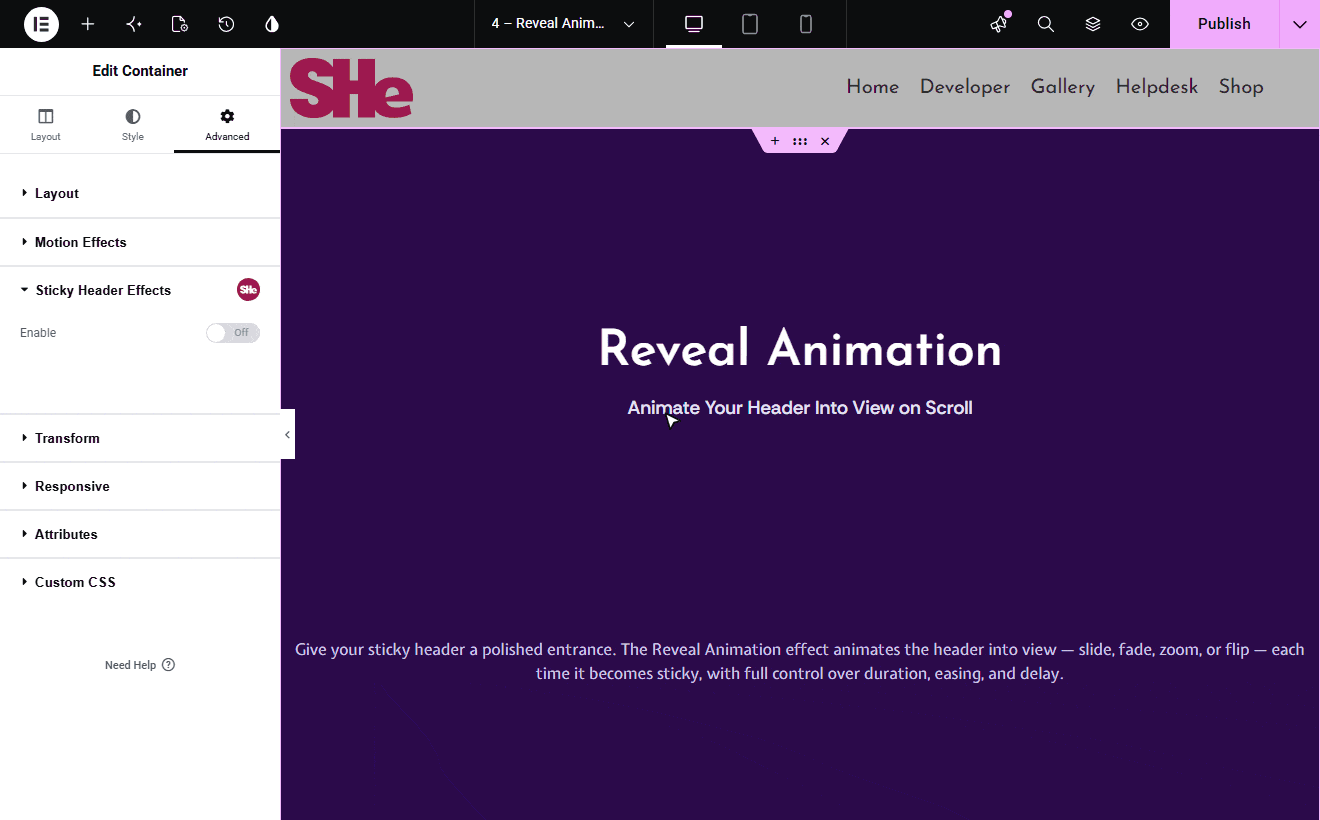Open the Structure layers icon
This screenshot has height=820, width=1320.
pos(1093,24)
